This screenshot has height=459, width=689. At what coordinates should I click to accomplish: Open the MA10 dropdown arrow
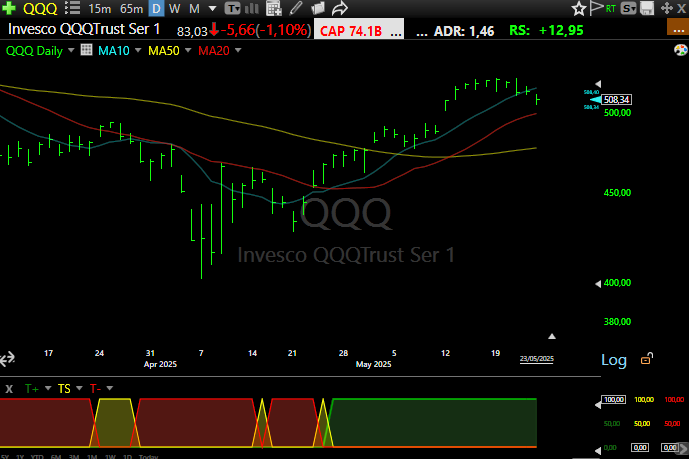(x=138, y=50)
